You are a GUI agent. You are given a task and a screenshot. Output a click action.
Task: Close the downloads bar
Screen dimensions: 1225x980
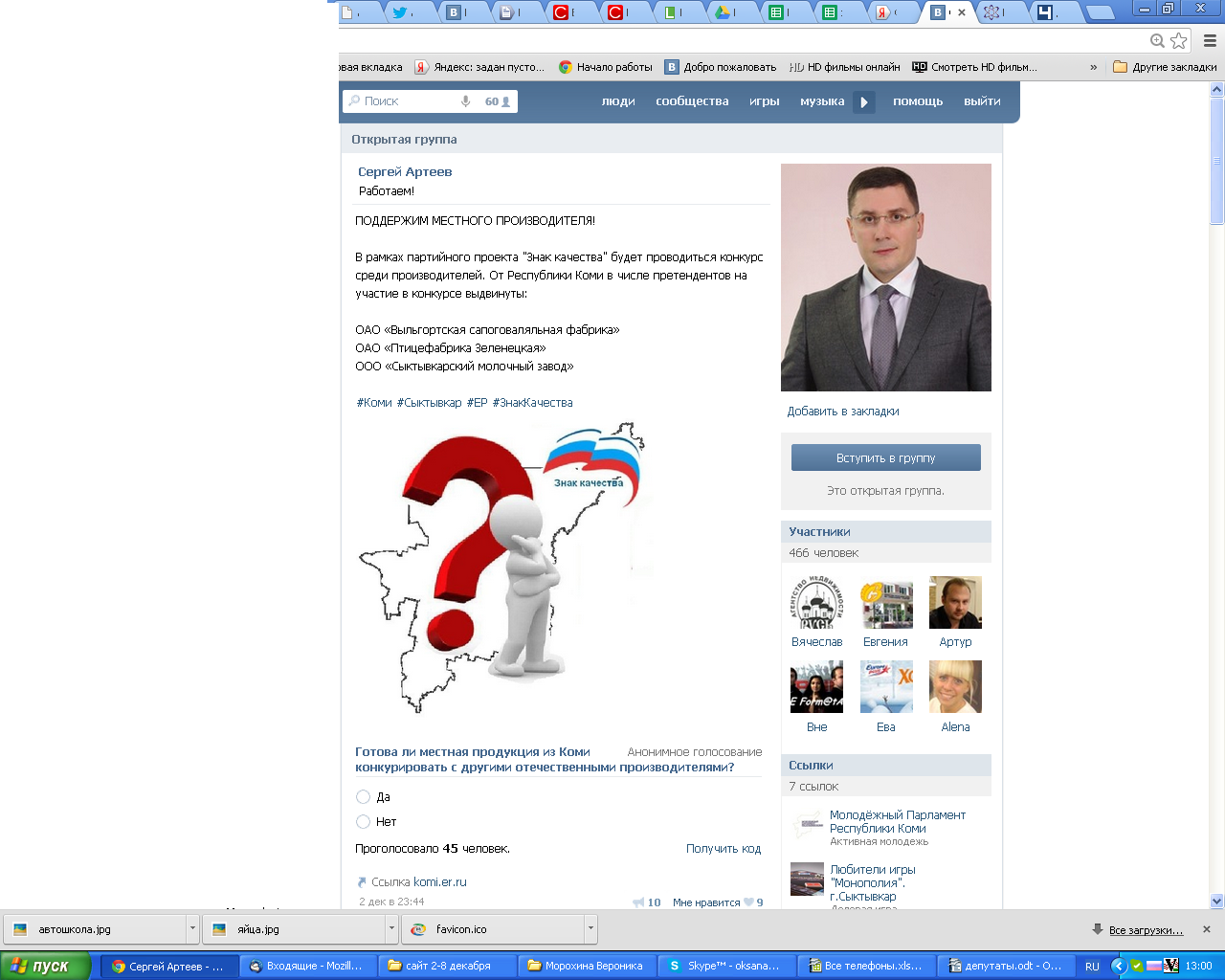pyautogui.click(x=1206, y=929)
